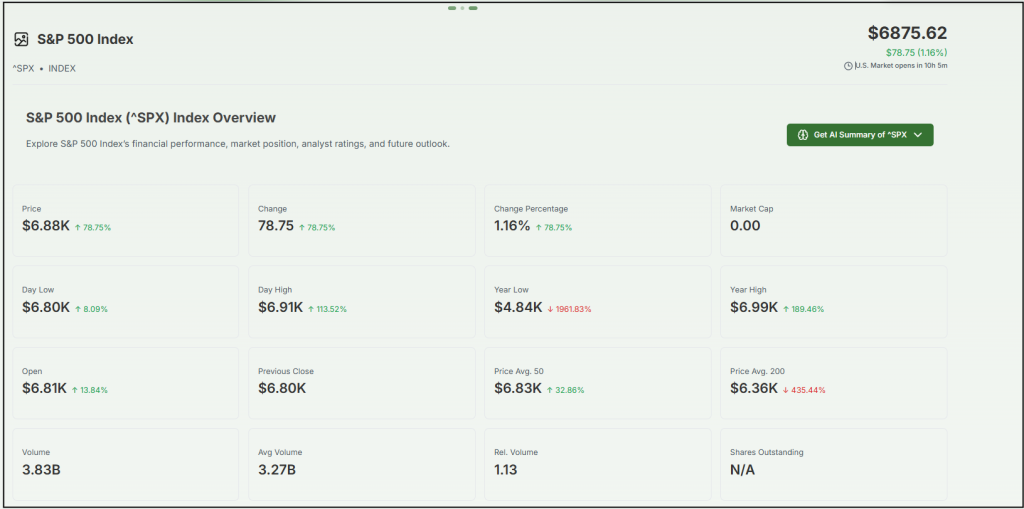The width and height of the screenshot is (1024, 509).
Task: Click the green up arrow in Year High card
Action: pos(786,309)
